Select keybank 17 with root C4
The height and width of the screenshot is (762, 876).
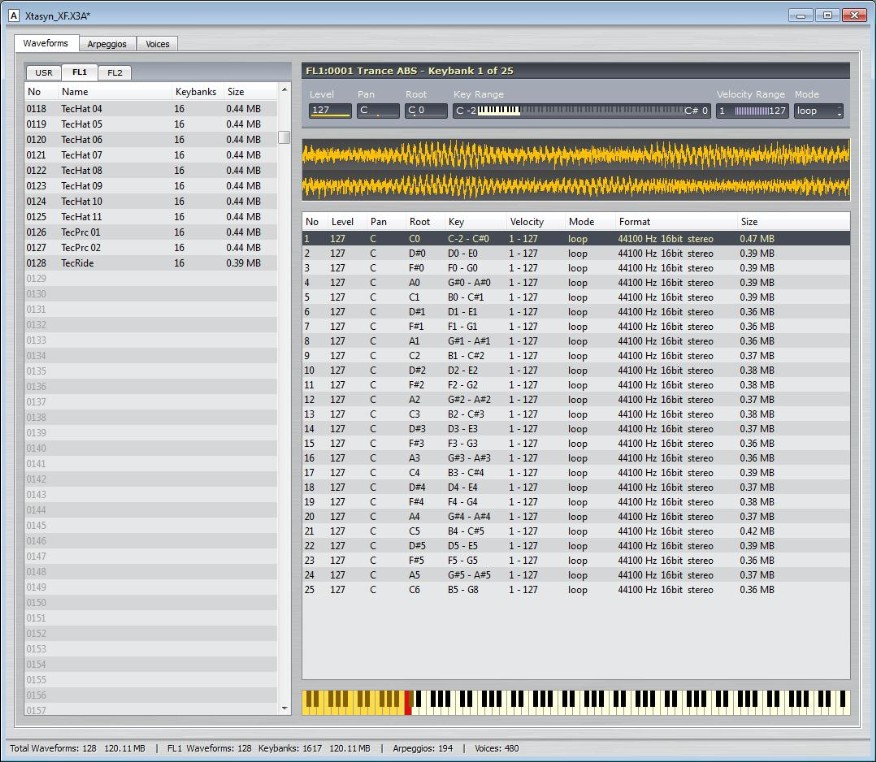pos(576,473)
